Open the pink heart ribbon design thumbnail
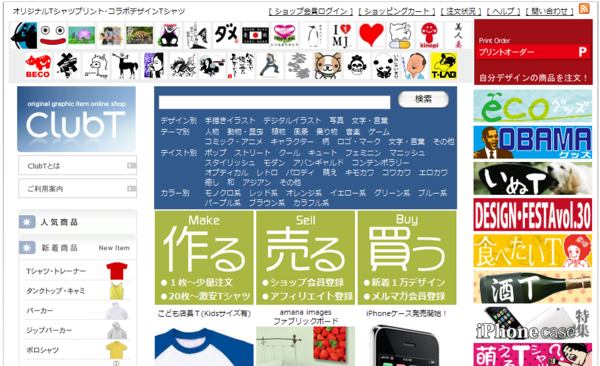Image resolution: width=600 pixels, height=366 pixels. tap(284, 36)
